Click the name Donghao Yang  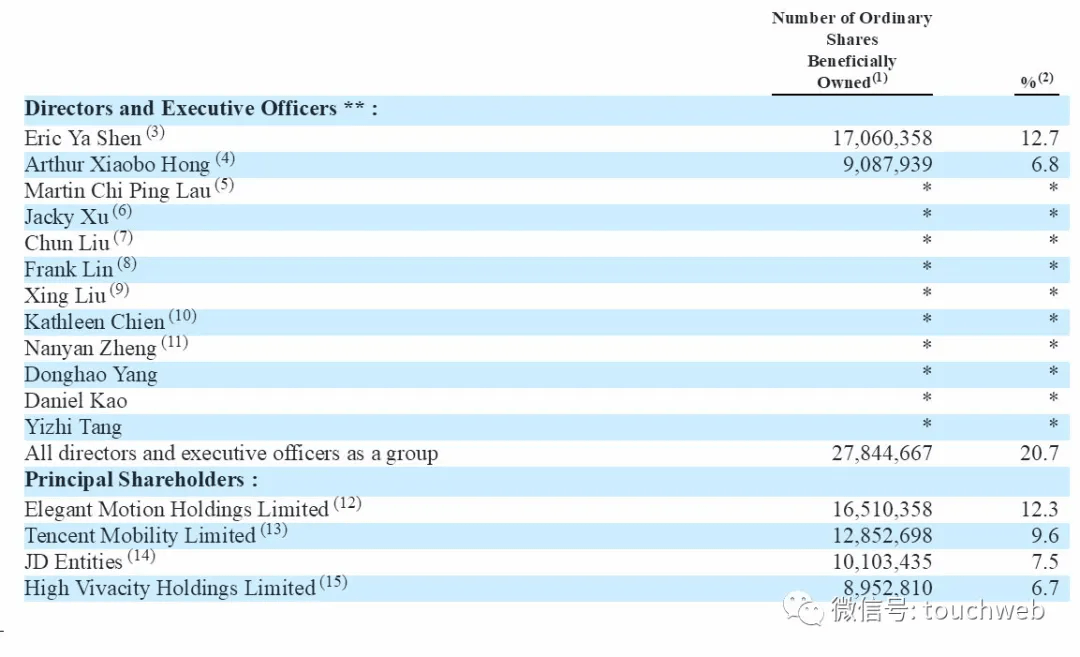(91, 375)
